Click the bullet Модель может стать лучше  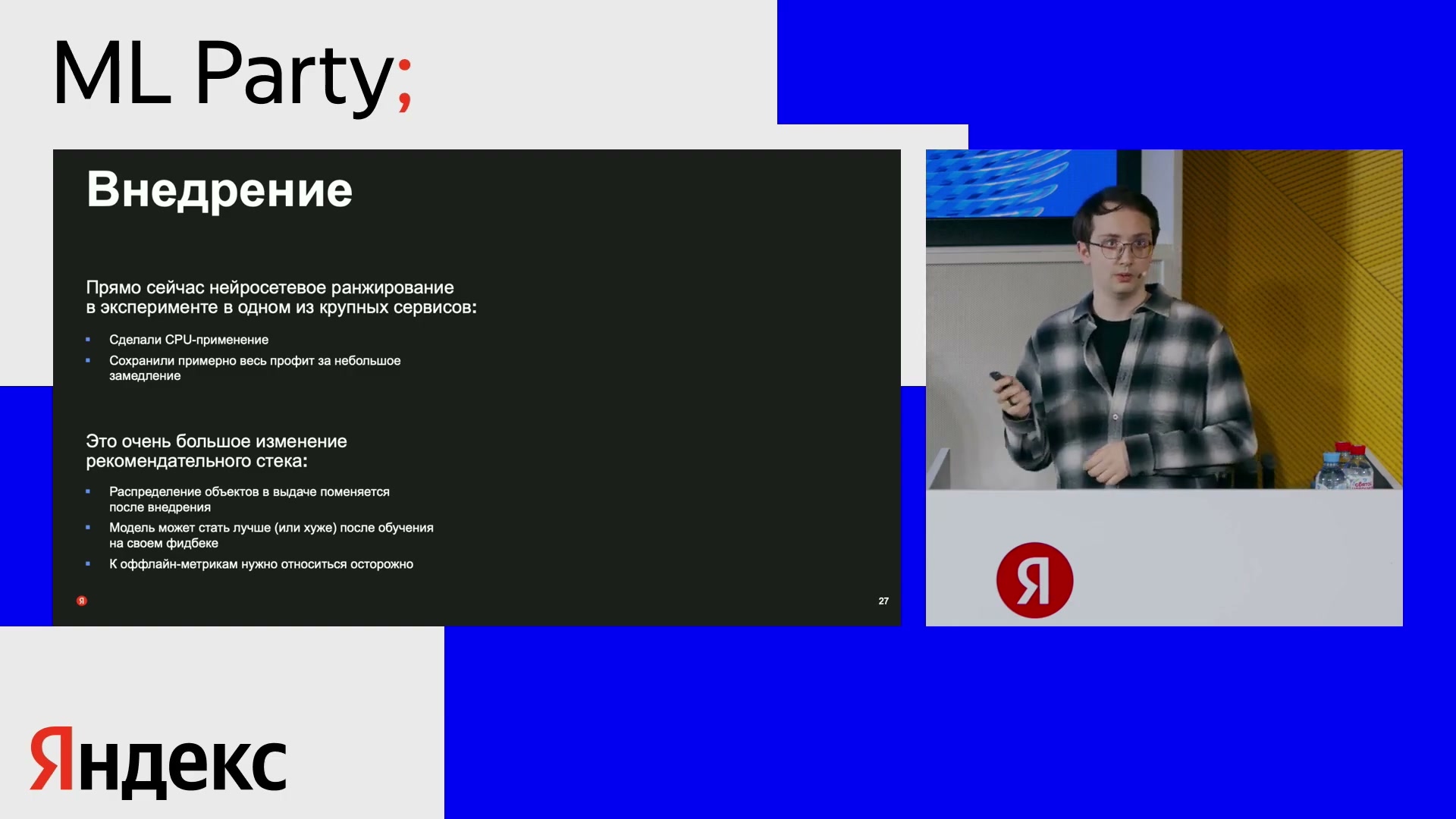271,535
